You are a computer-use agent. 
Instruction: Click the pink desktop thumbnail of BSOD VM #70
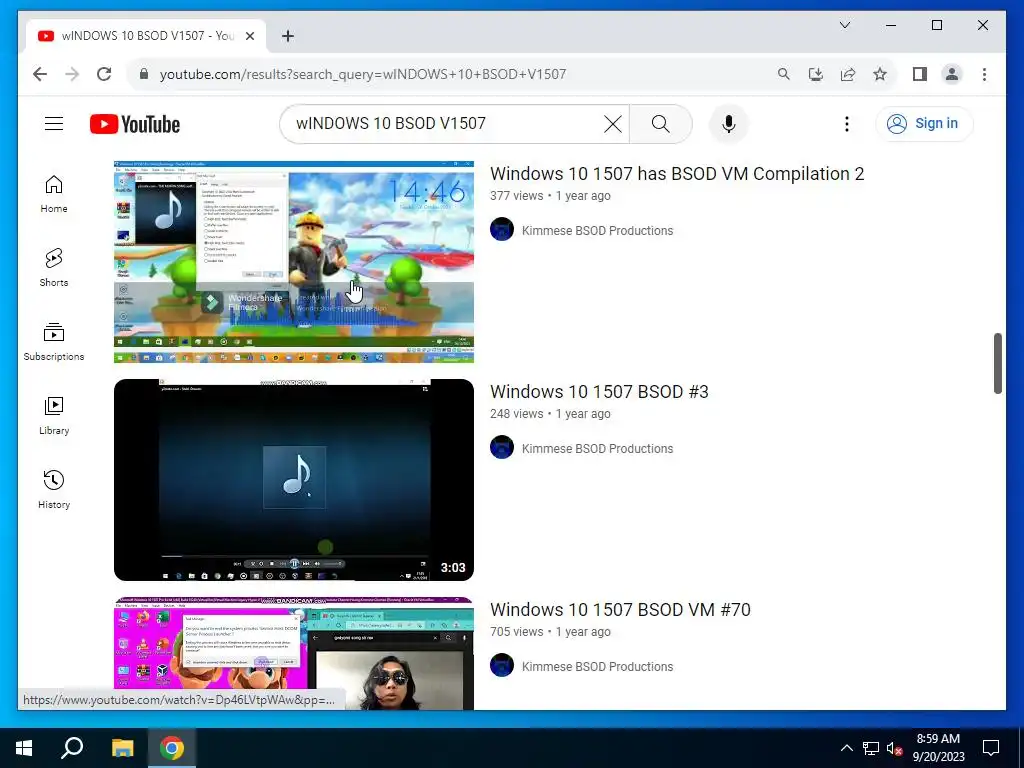[x=294, y=654]
